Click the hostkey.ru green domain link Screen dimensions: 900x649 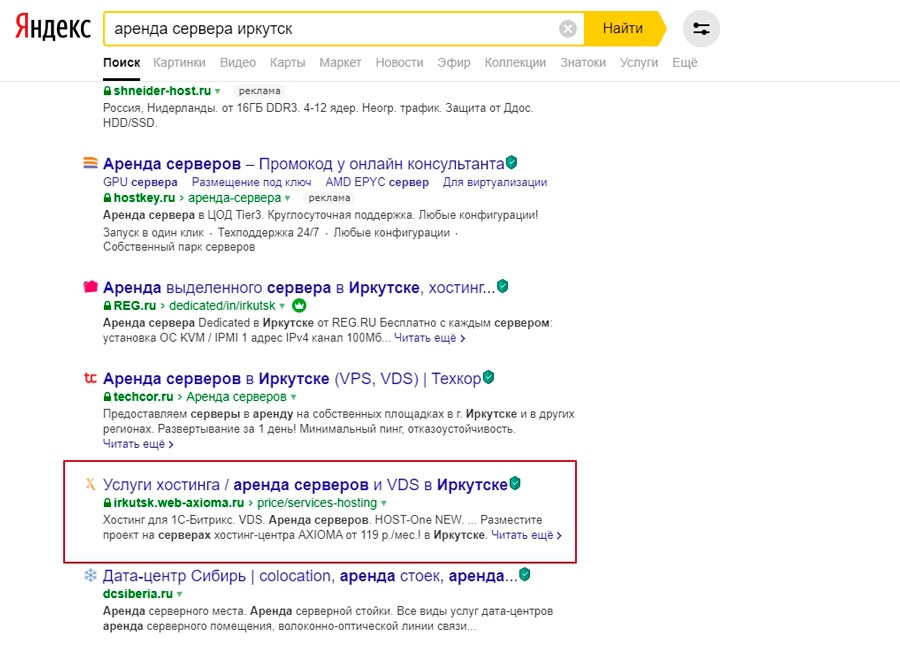click(144, 198)
